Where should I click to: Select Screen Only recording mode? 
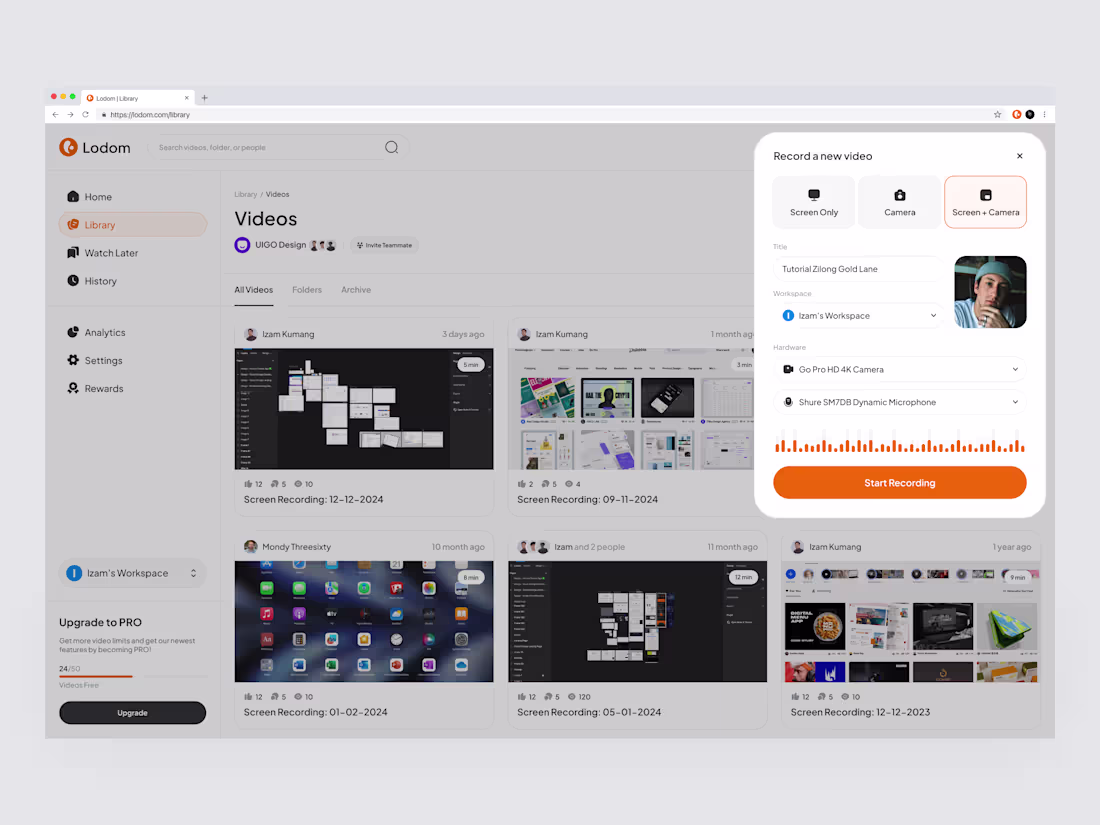[813, 201]
